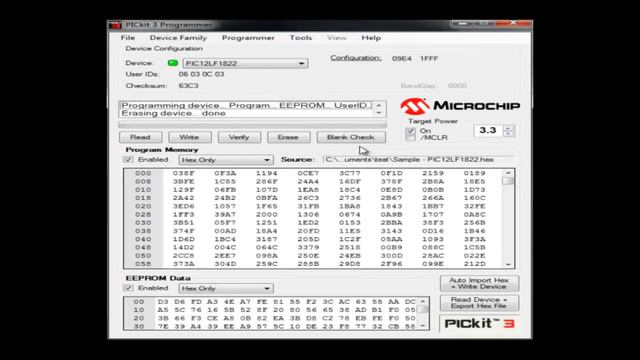Toggle Program Memory Enabled checkbox
Viewport: 640px width, 360px height.
pos(128,160)
